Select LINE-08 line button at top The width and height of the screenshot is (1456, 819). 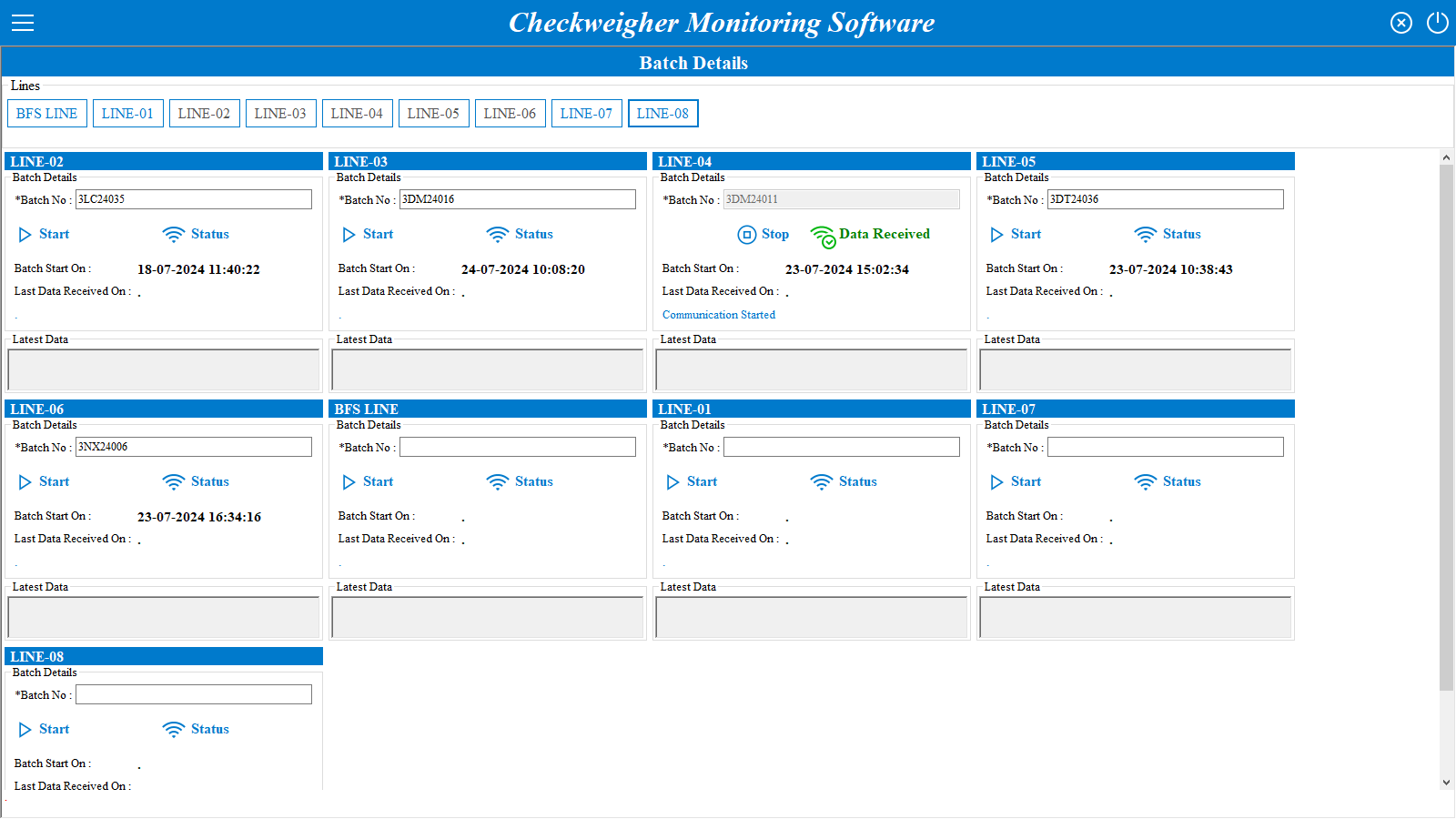coord(662,114)
